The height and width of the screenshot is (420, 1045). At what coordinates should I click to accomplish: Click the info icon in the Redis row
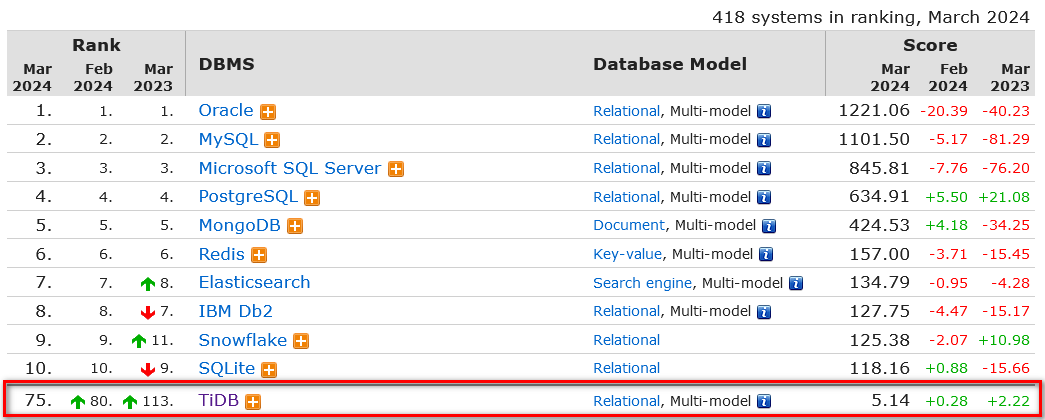[765, 255]
